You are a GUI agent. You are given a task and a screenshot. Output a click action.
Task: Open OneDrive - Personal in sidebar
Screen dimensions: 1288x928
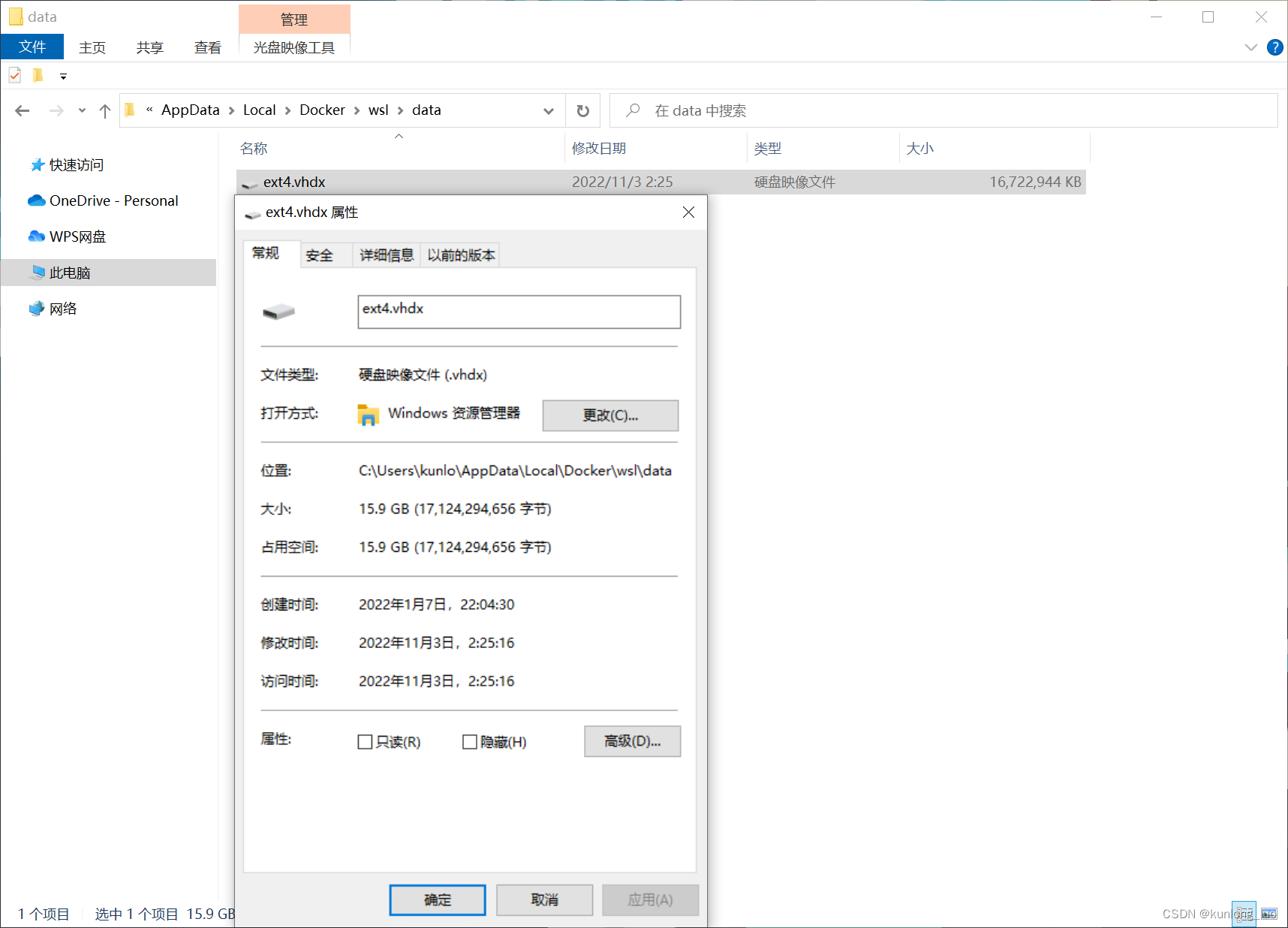pos(113,200)
